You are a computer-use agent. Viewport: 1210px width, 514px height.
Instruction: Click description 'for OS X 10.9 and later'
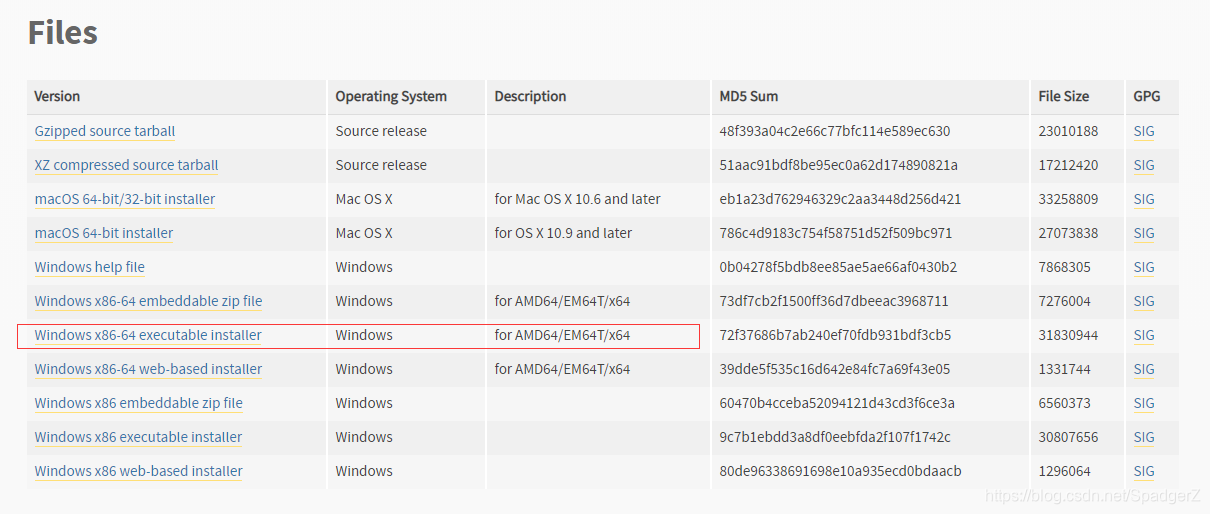click(563, 233)
